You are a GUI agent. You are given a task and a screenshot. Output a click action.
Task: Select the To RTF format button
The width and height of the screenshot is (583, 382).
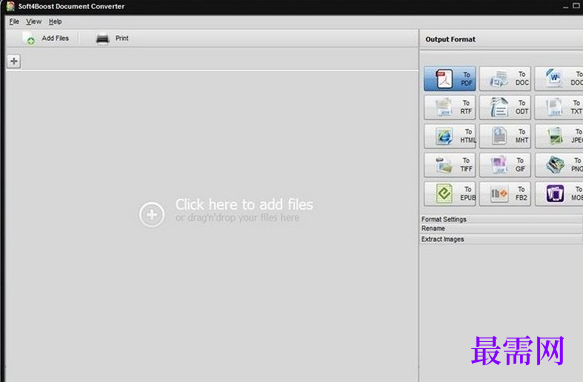tap(450, 107)
